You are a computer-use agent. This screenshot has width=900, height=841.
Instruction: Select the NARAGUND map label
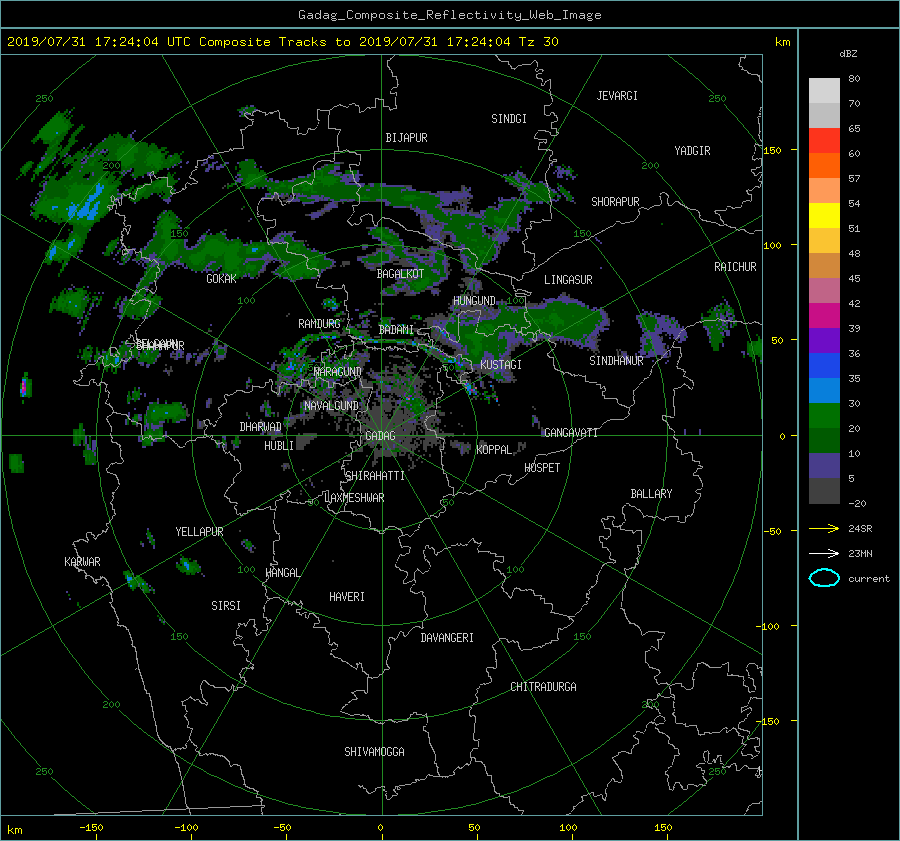[x=338, y=372]
